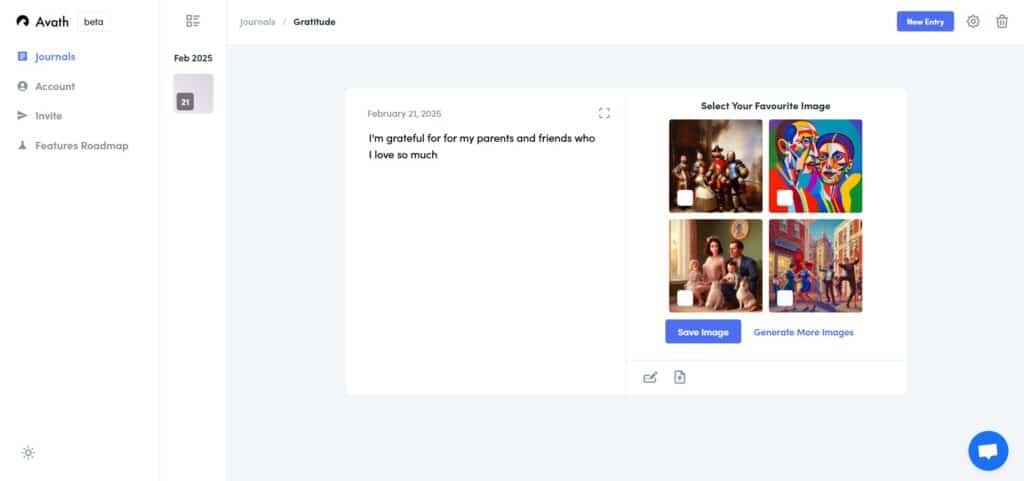Click the Feb 2025 month label
The image size is (1024, 481).
pyautogui.click(x=193, y=58)
